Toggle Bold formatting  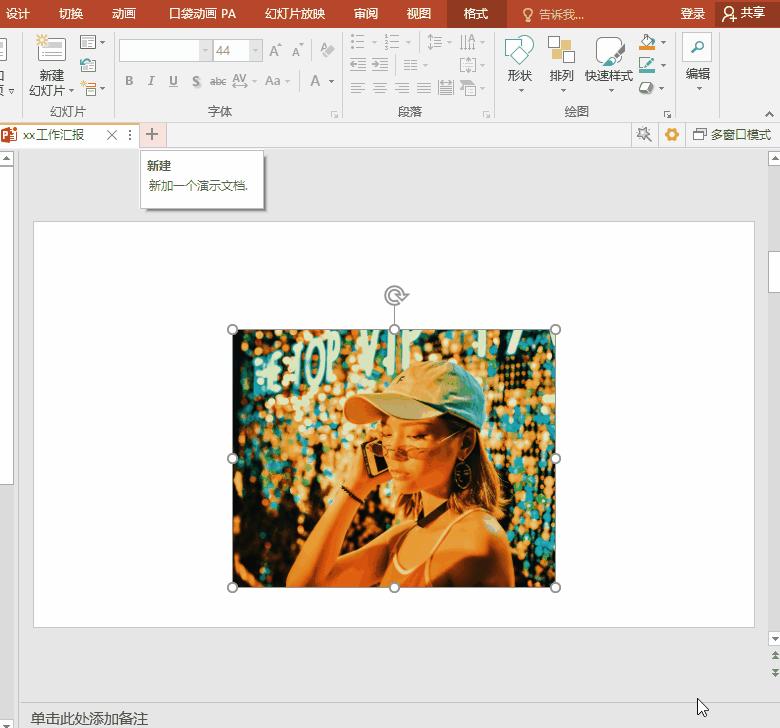point(129,81)
